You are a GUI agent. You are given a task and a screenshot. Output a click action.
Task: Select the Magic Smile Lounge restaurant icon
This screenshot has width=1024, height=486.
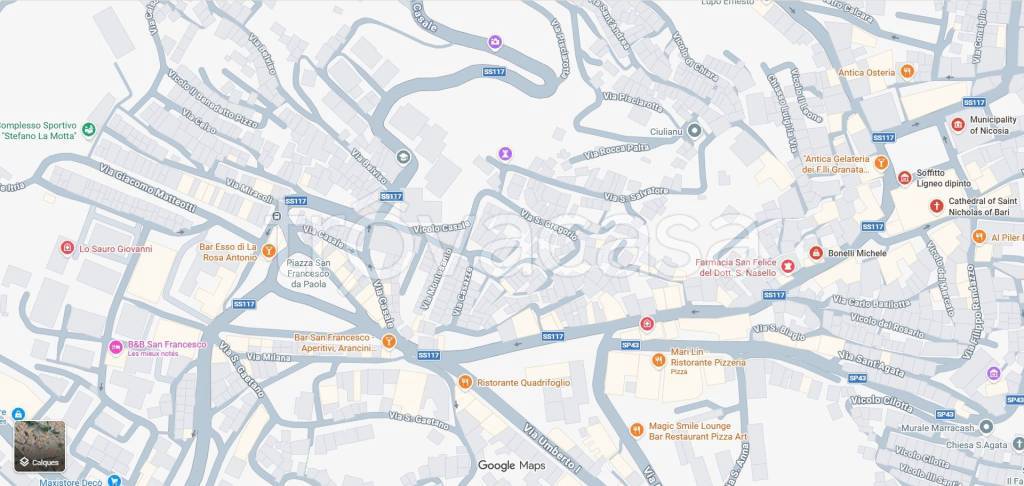(x=637, y=430)
